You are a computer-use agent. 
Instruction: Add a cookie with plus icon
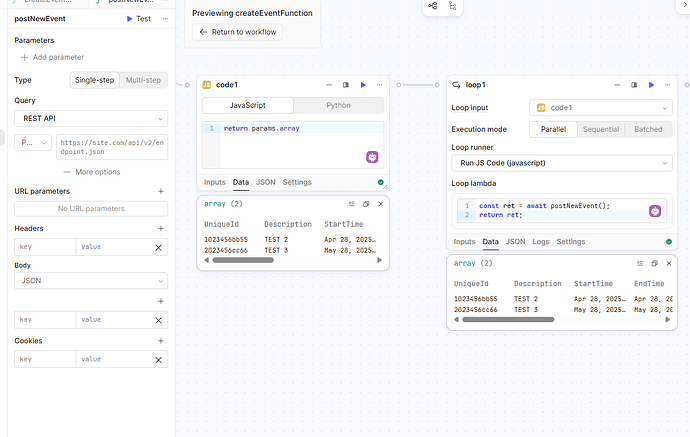coord(161,341)
